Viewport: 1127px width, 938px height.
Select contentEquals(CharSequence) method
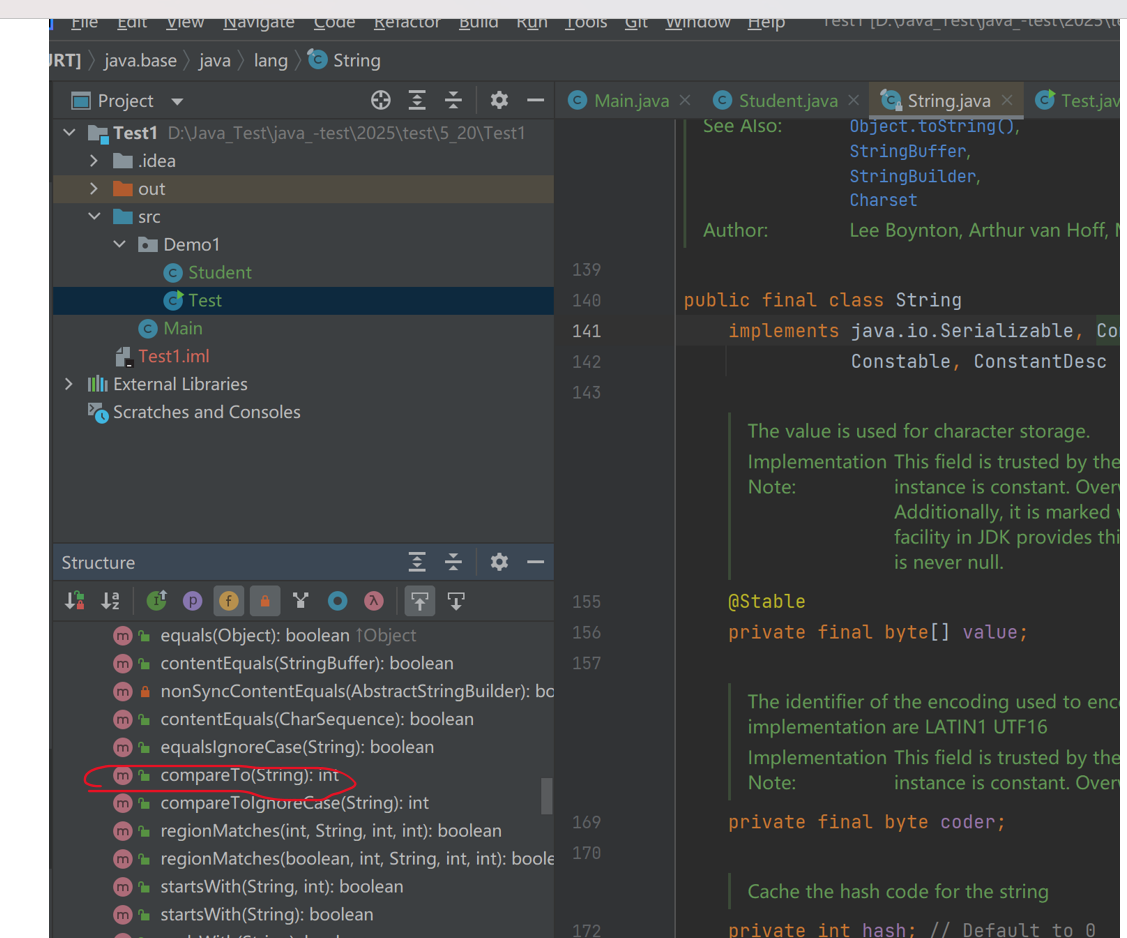point(317,719)
